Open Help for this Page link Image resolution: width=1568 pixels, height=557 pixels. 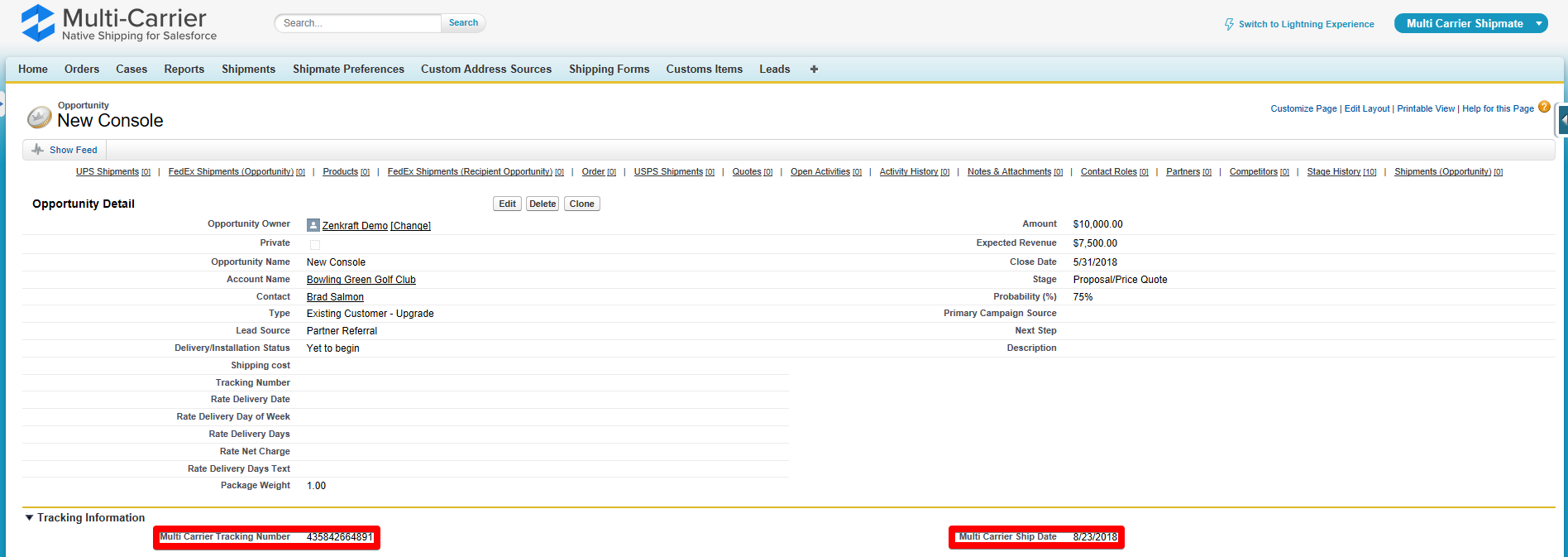pos(1498,108)
